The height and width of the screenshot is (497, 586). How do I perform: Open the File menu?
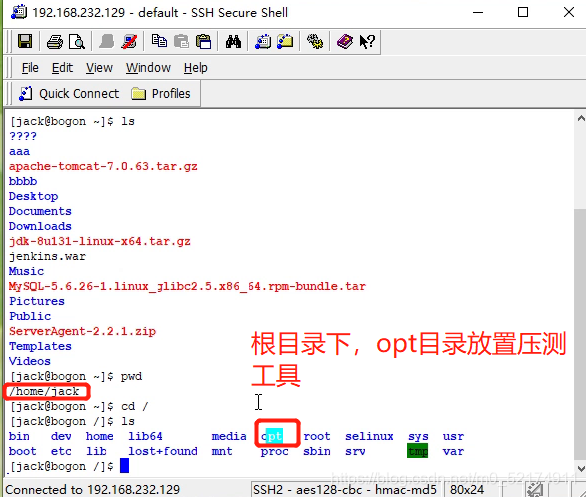pos(30,68)
